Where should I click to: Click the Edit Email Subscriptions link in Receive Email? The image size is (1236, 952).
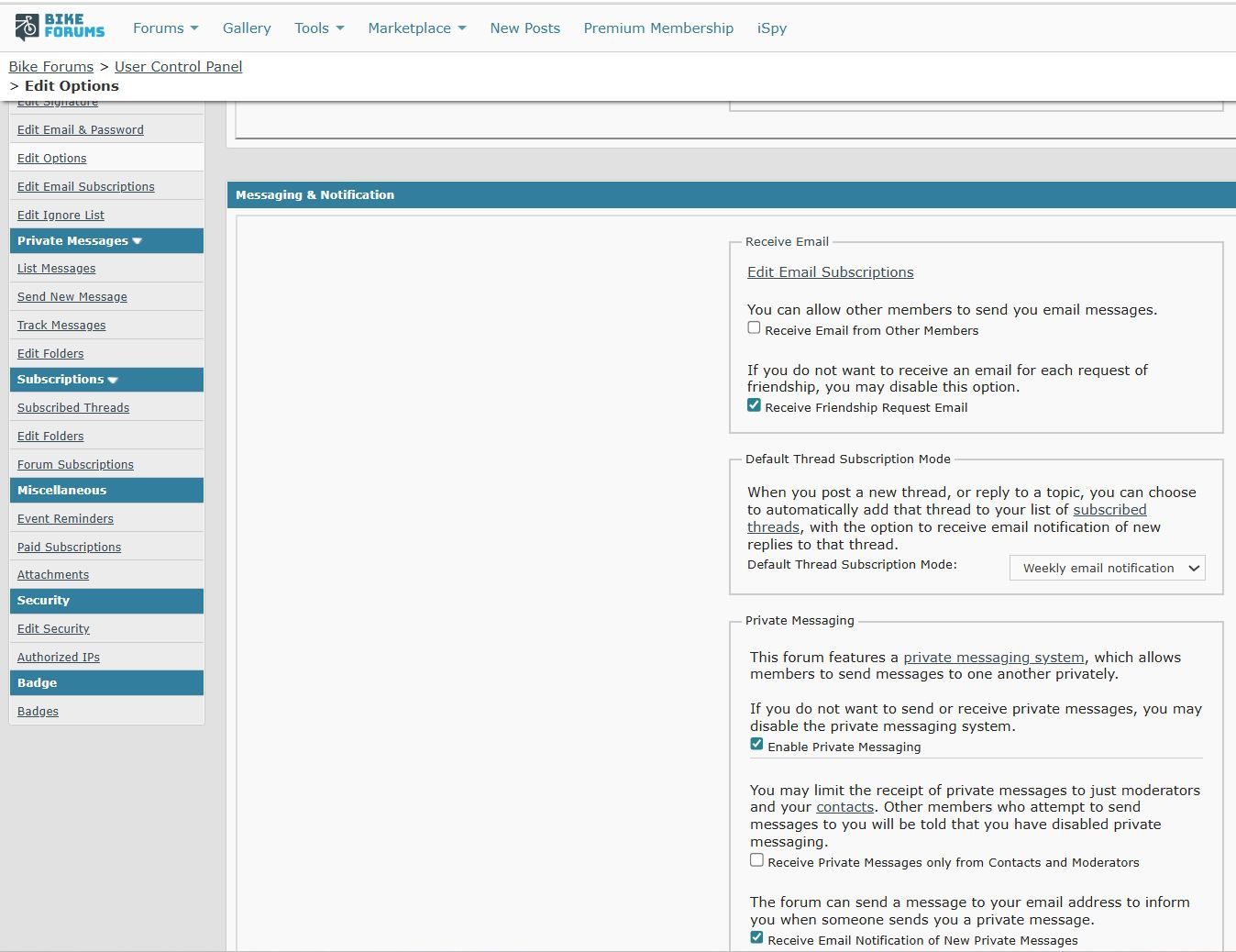click(x=830, y=272)
